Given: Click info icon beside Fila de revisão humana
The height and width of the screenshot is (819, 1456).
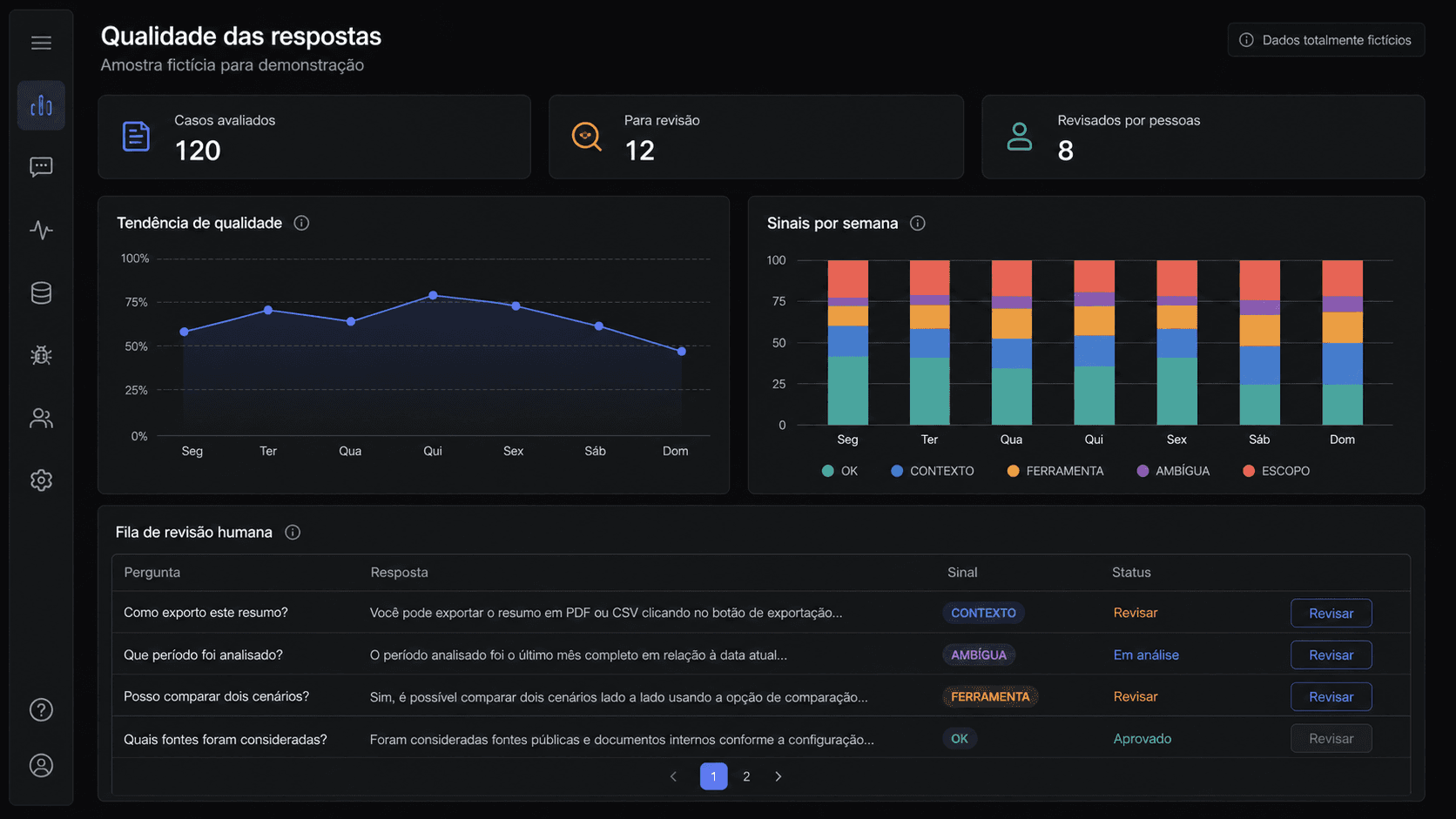Looking at the screenshot, I should pyautogui.click(x=293, y=532).
